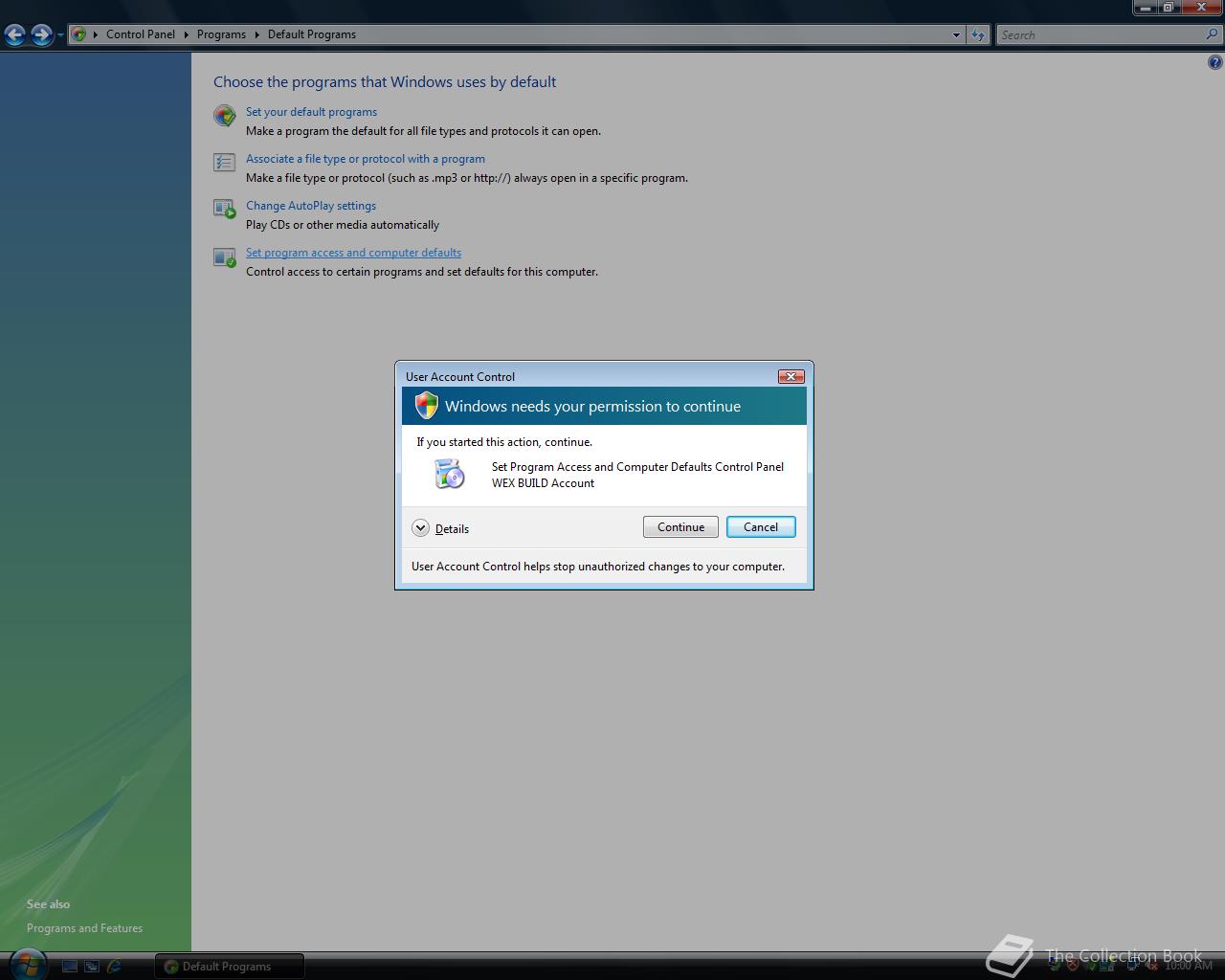Click the file type association checklist icon
The height and width of the screenshot is (980, 1225).
(225, 163)
